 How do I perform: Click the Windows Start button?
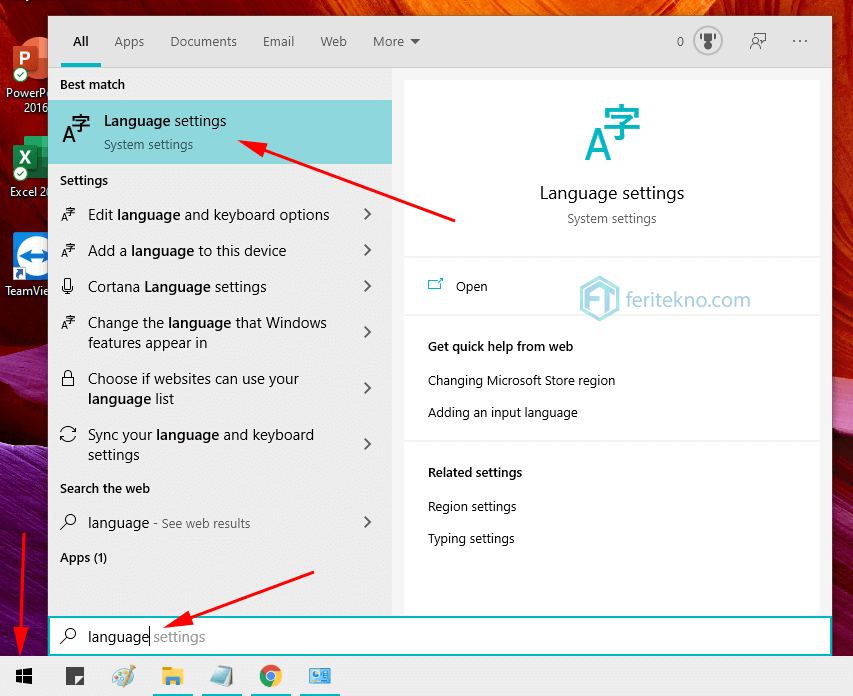[x=24, y=676]
